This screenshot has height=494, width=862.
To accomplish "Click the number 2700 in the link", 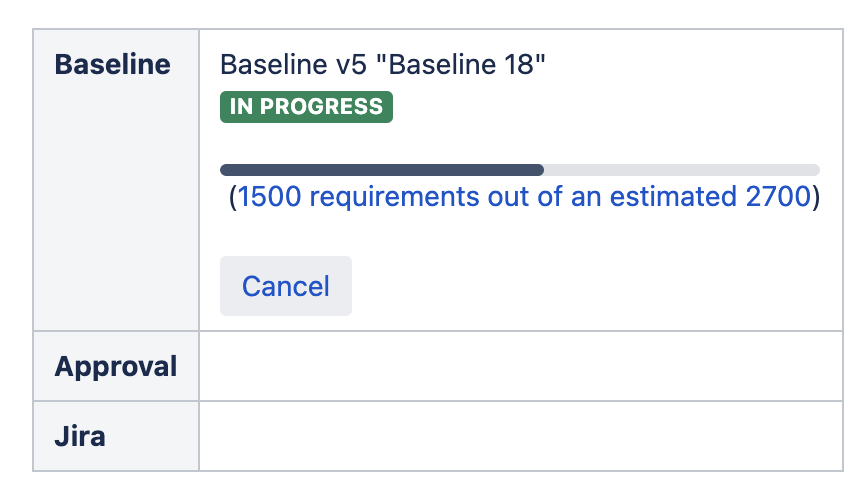I will [x=778, y=197].
